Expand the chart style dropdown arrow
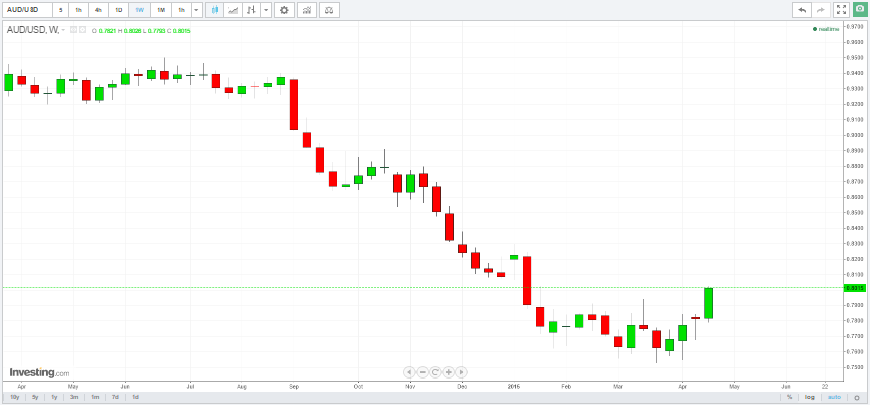This screenshot has width=870, height=405. (x=264, y=10)
